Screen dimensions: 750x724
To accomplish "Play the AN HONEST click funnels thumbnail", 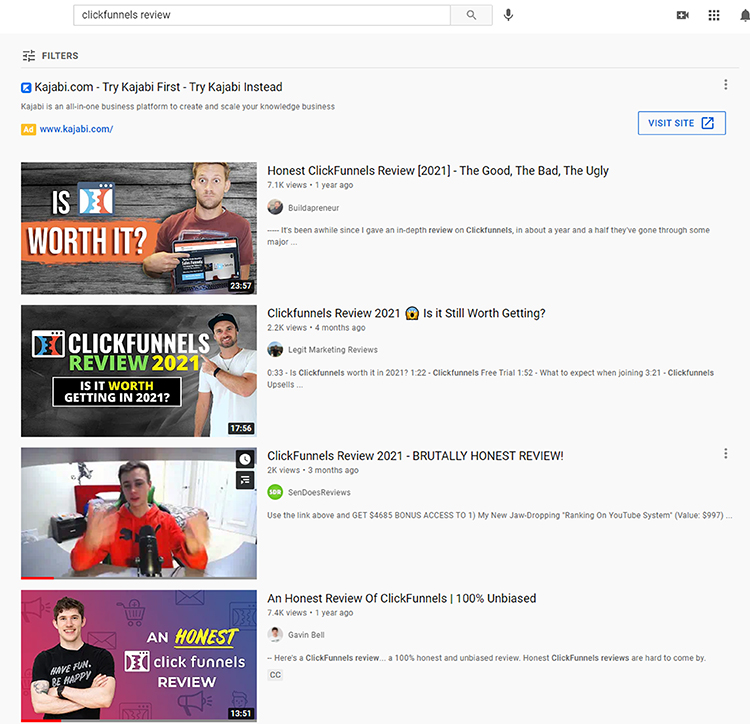I will (x=139, y=656).
